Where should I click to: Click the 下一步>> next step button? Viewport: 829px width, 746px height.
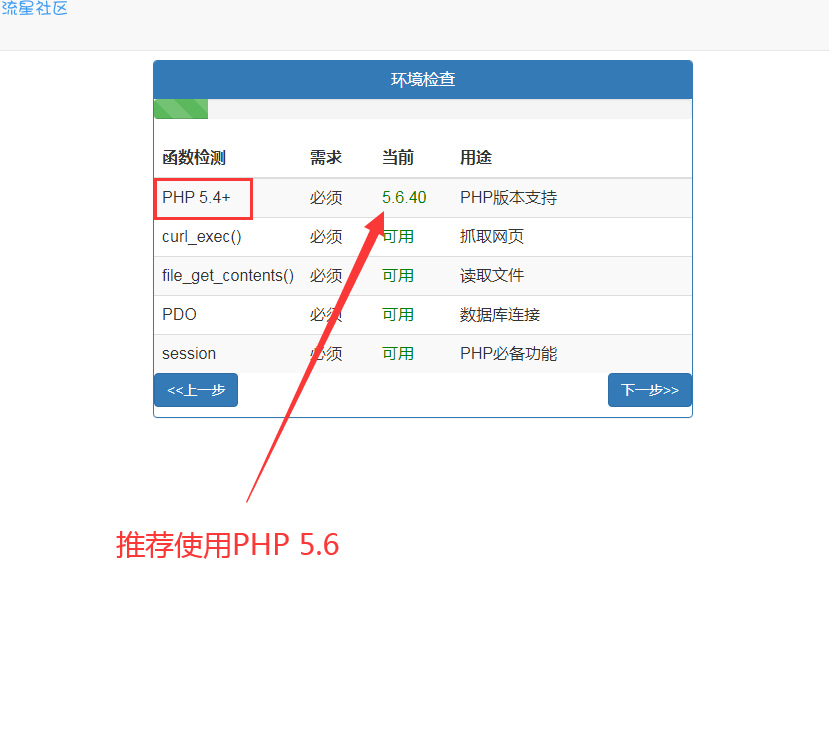(649, 390)
